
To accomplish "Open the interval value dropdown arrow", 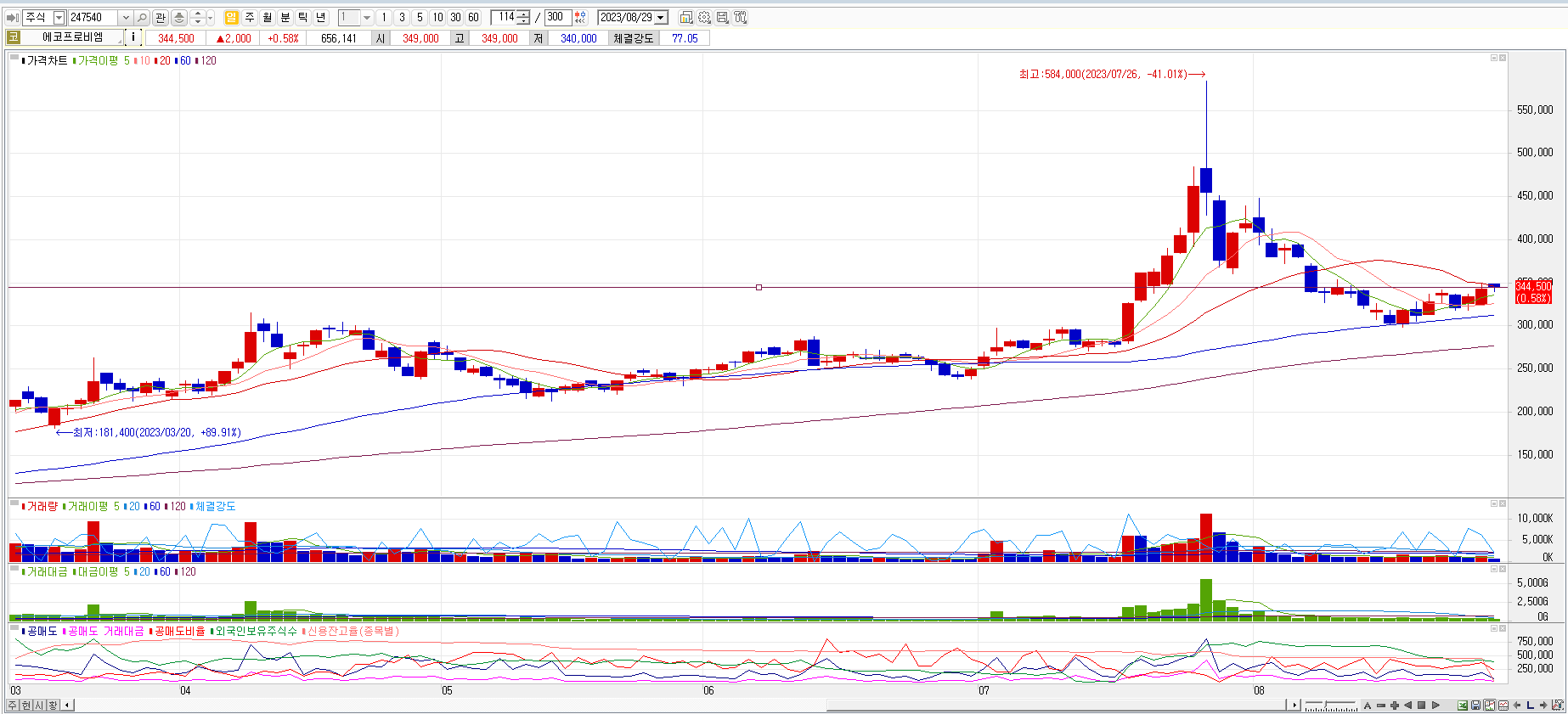I will click(366, 17).
